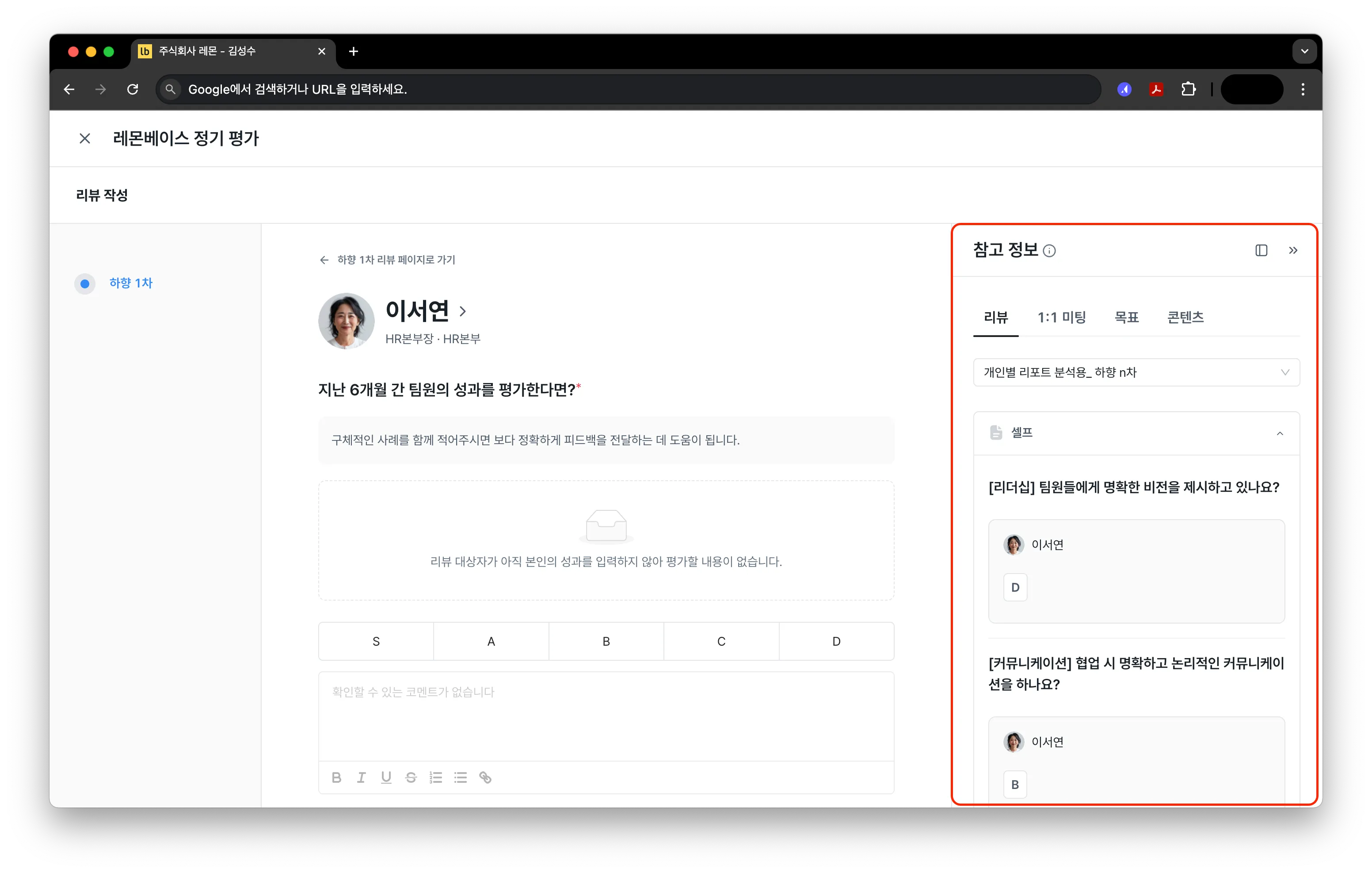Select rating B in grade row
Viewport: 1372px width, 873px height.
pos(606,642)
